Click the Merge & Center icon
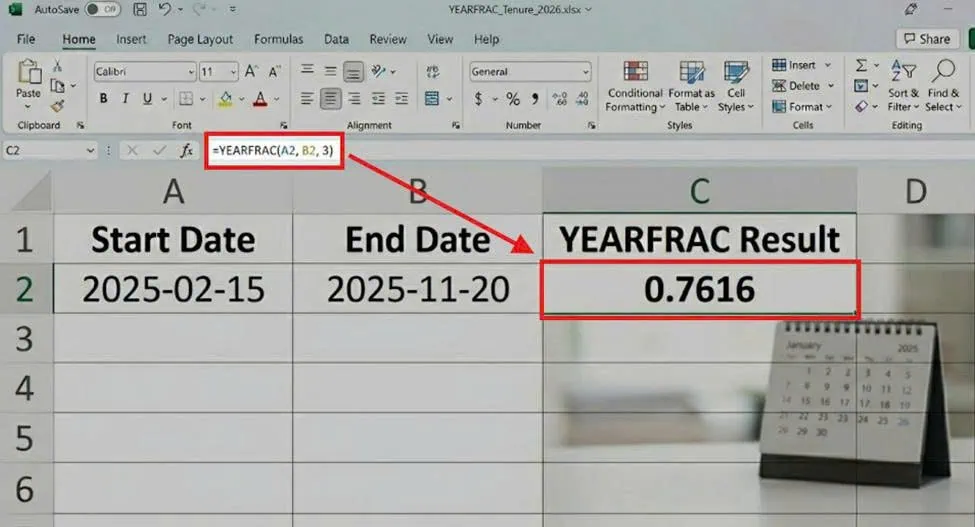This screenshot has width=975, height=527. click(432, 98)
